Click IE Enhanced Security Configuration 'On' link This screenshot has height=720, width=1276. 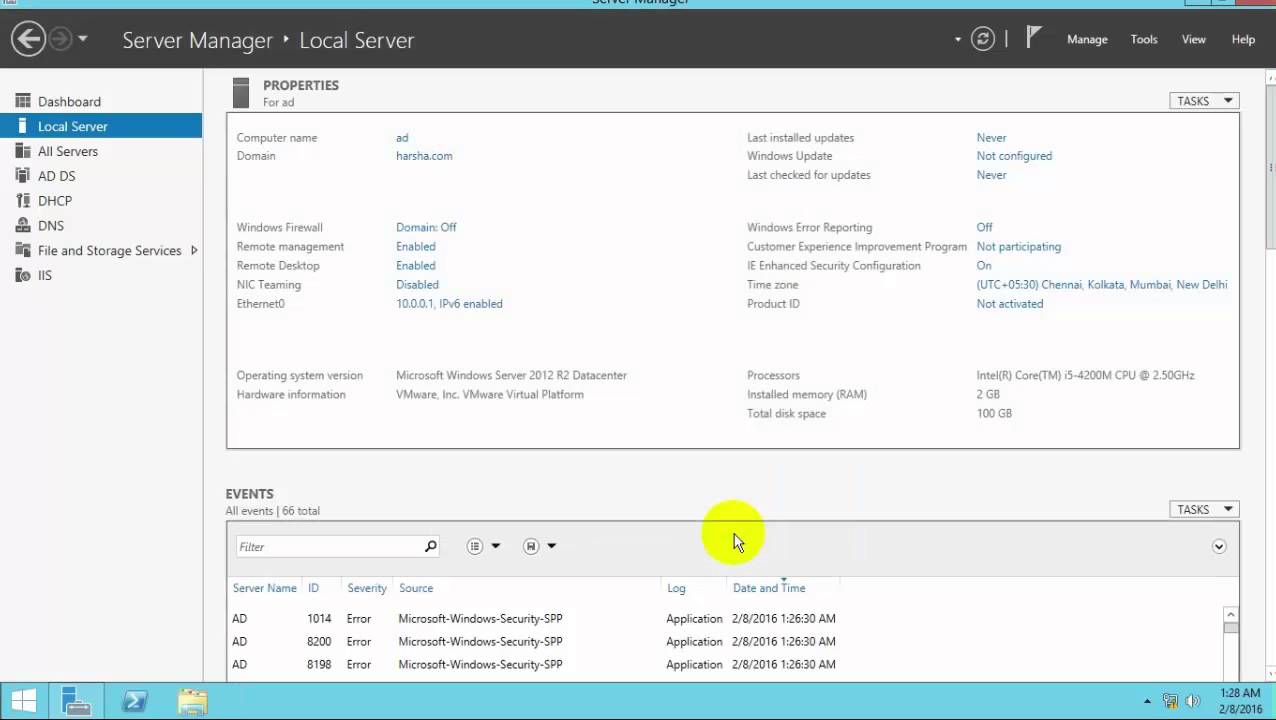click(984, 265)
